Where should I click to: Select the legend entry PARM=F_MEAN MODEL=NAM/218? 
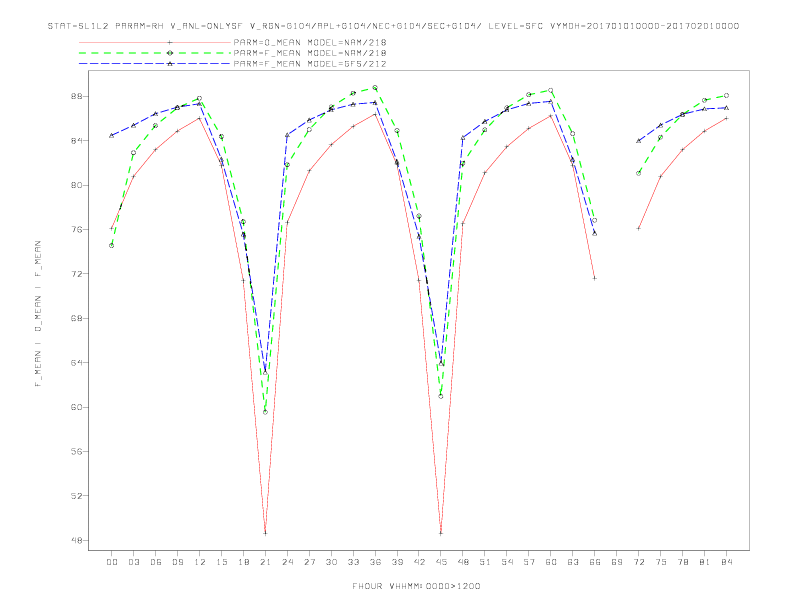(x=310, y=53)
